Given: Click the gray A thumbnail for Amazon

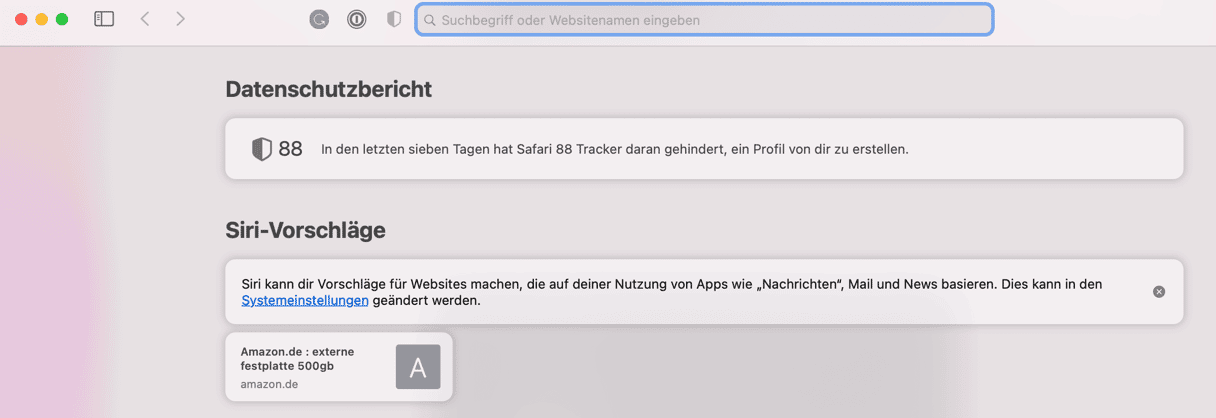Looking at the screenshot, I should tap(418, 367).
